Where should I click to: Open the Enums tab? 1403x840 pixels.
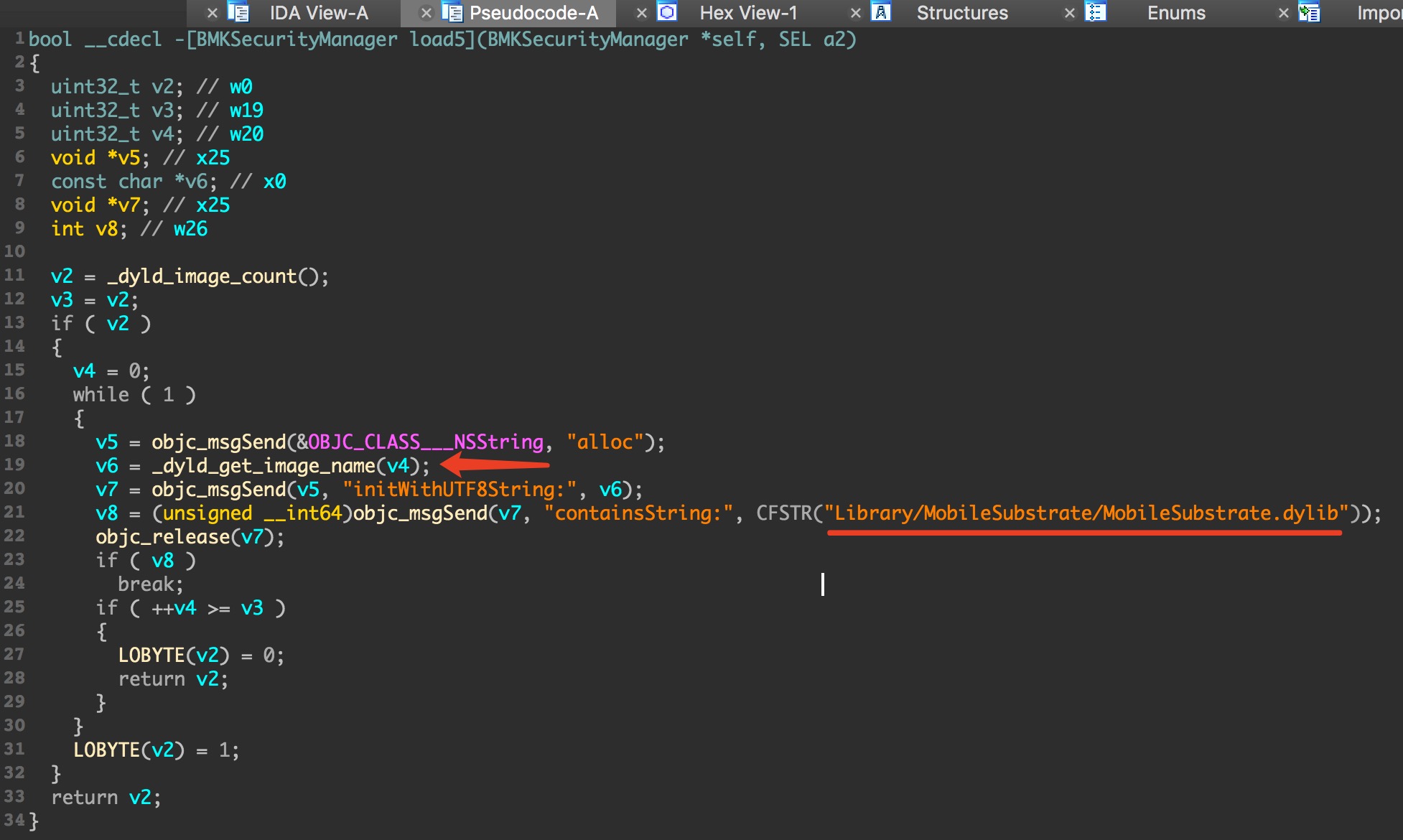click(1176, 13)
